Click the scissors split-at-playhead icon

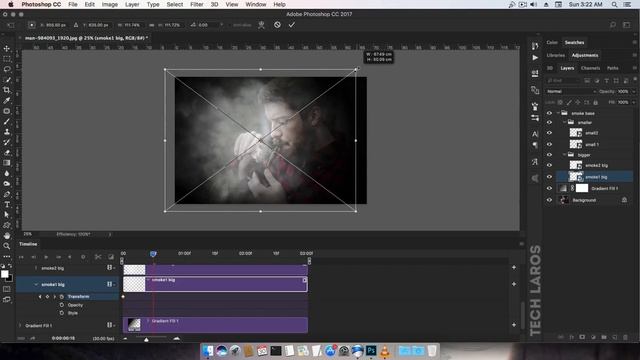click(x=98, y=257)
